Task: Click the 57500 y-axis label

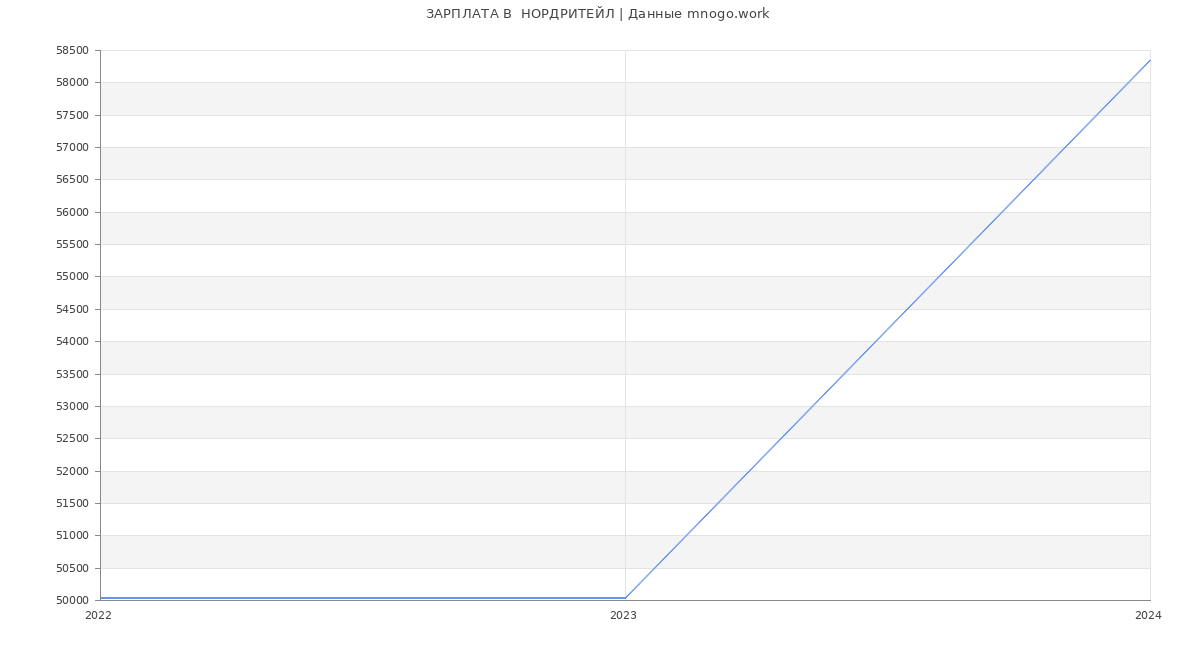Action: (x=72, y=116)
